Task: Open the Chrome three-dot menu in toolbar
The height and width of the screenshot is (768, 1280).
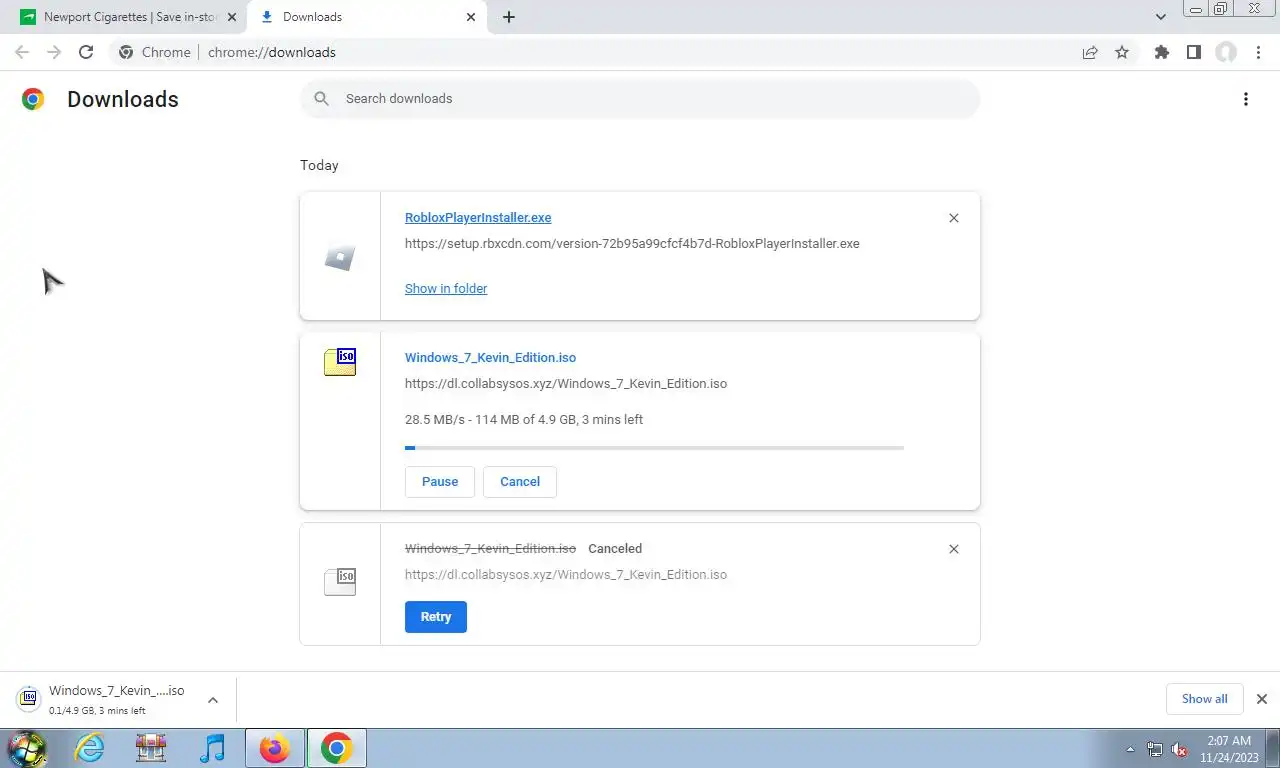Action: click(x=1259, y=52)
